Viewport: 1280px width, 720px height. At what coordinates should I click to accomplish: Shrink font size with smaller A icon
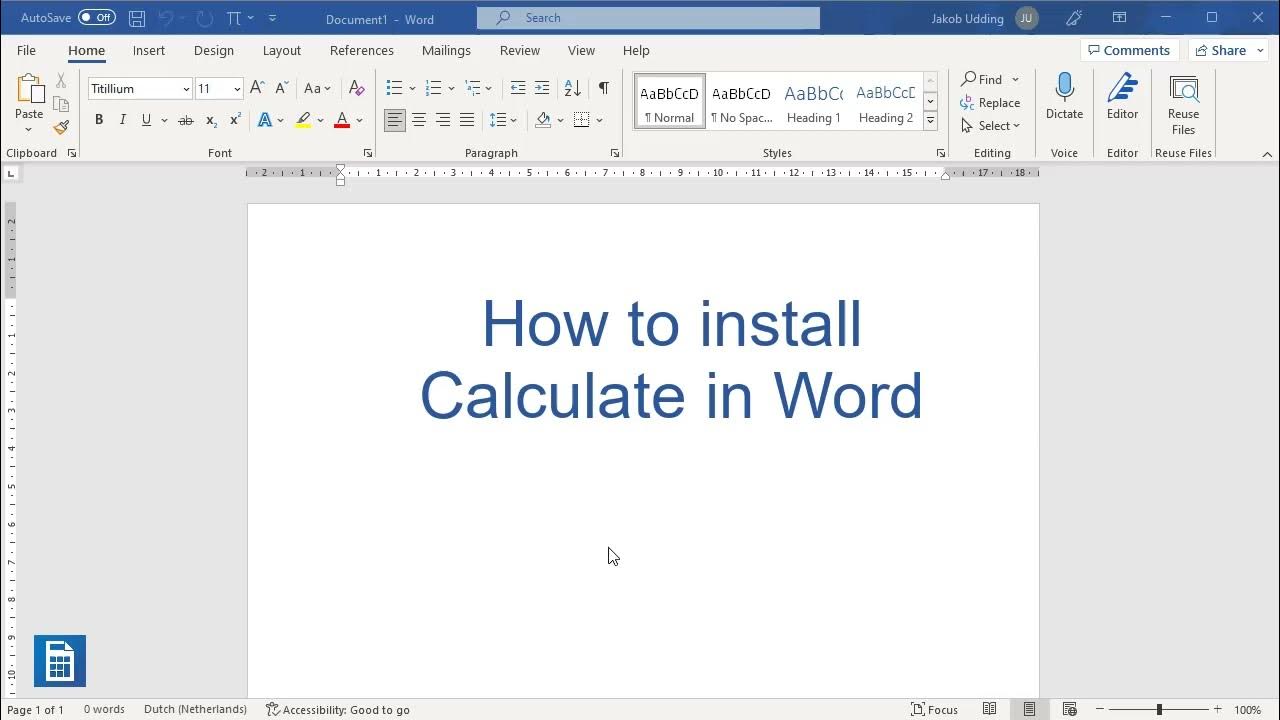[x=281, y=88]
